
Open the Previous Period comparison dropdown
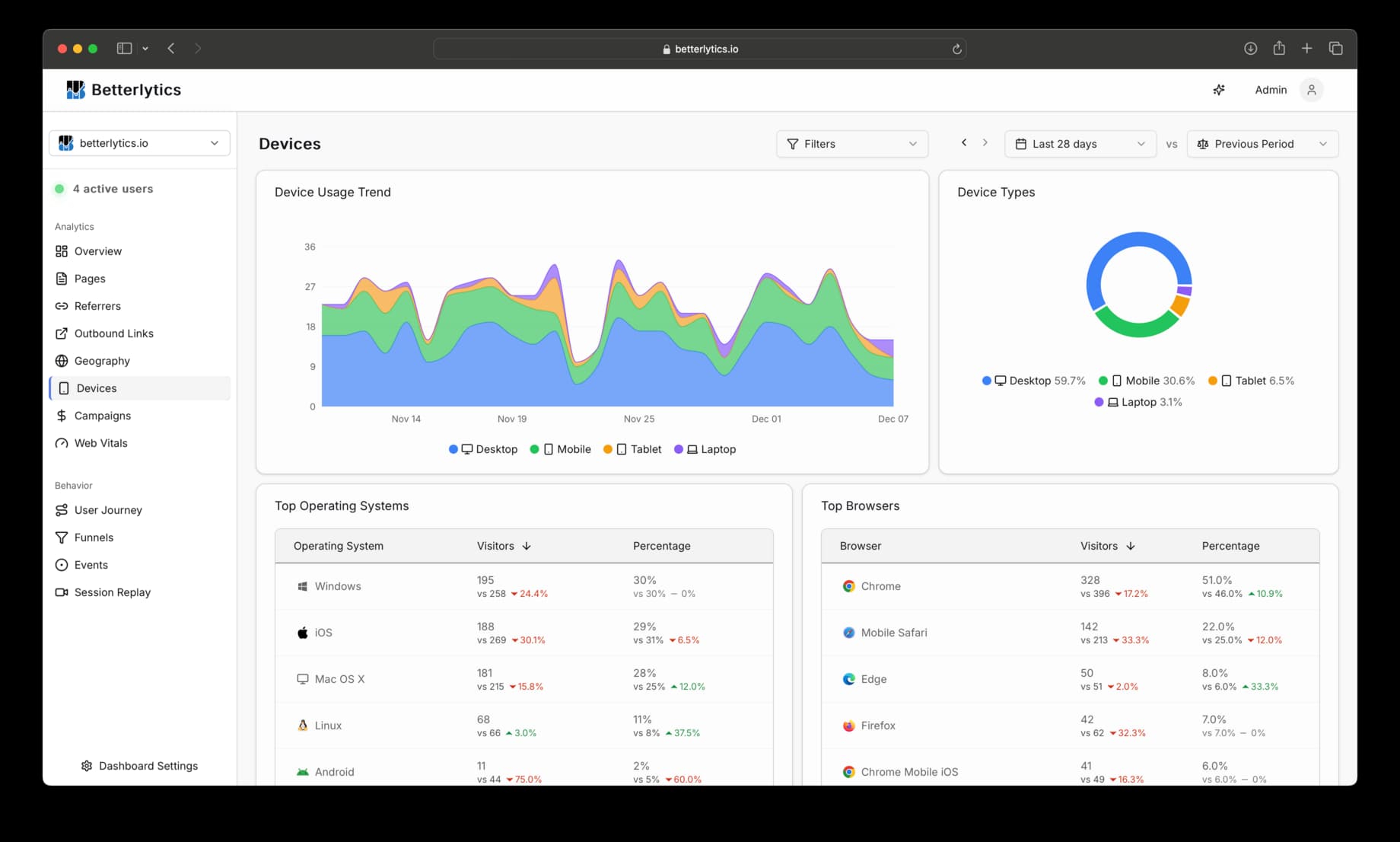coord(1262,144)
